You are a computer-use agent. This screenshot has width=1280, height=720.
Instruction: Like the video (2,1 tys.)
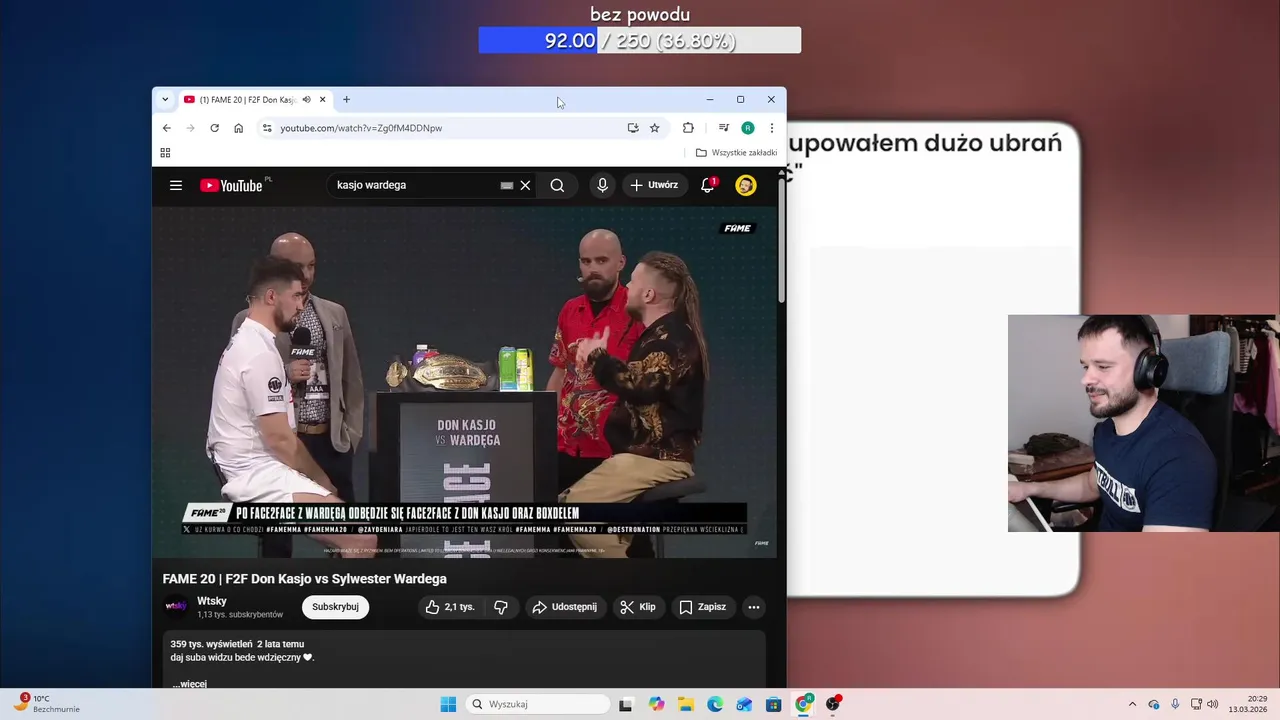point(450,607)
